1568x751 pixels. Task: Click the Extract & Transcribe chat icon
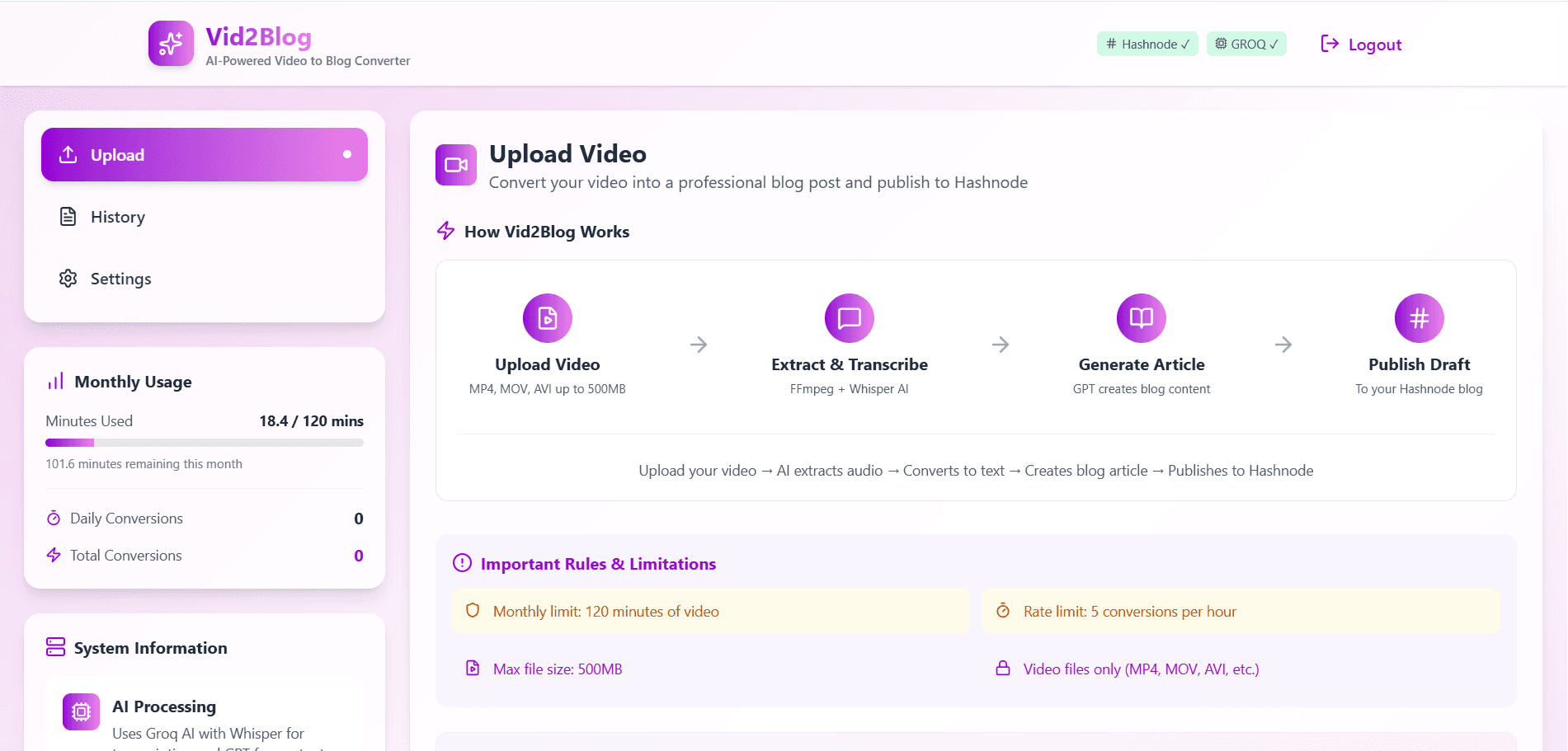(x=850, y=317)
